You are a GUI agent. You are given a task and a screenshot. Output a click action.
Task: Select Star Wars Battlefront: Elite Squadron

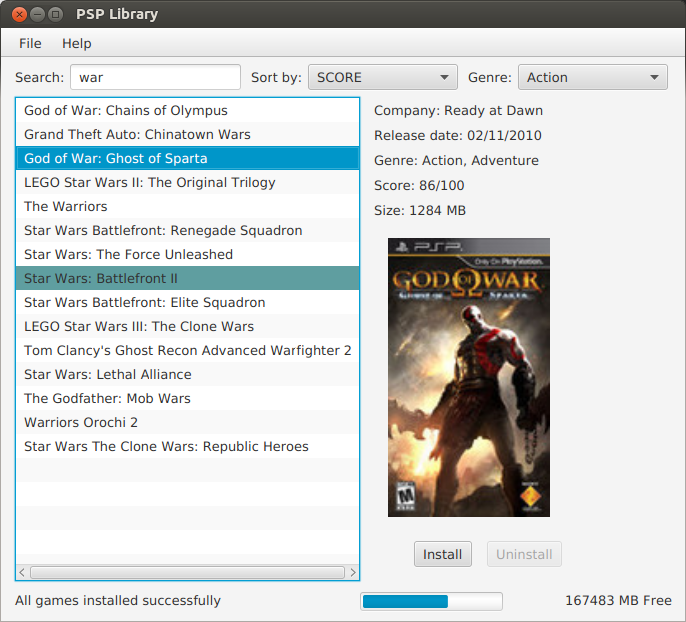tap(187, 302)
